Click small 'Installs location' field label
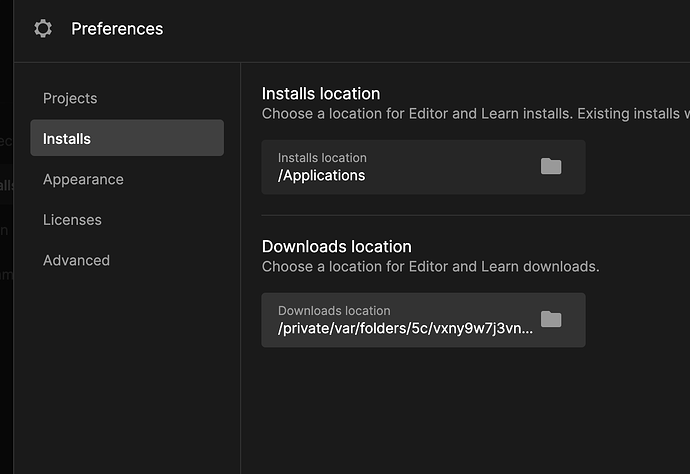This screenshot has width=690, height=474. (322, 158)
